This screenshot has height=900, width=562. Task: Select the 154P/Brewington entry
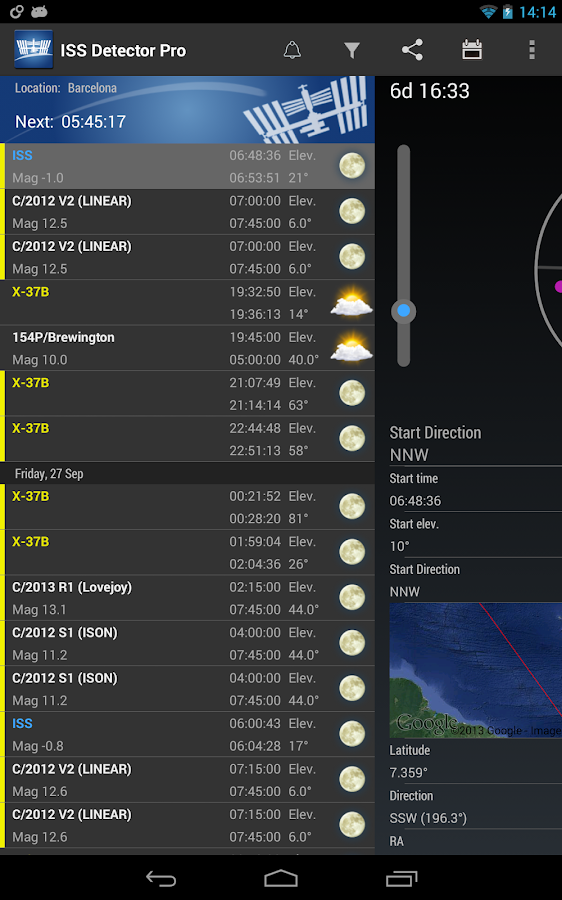(x=187, y=348)
